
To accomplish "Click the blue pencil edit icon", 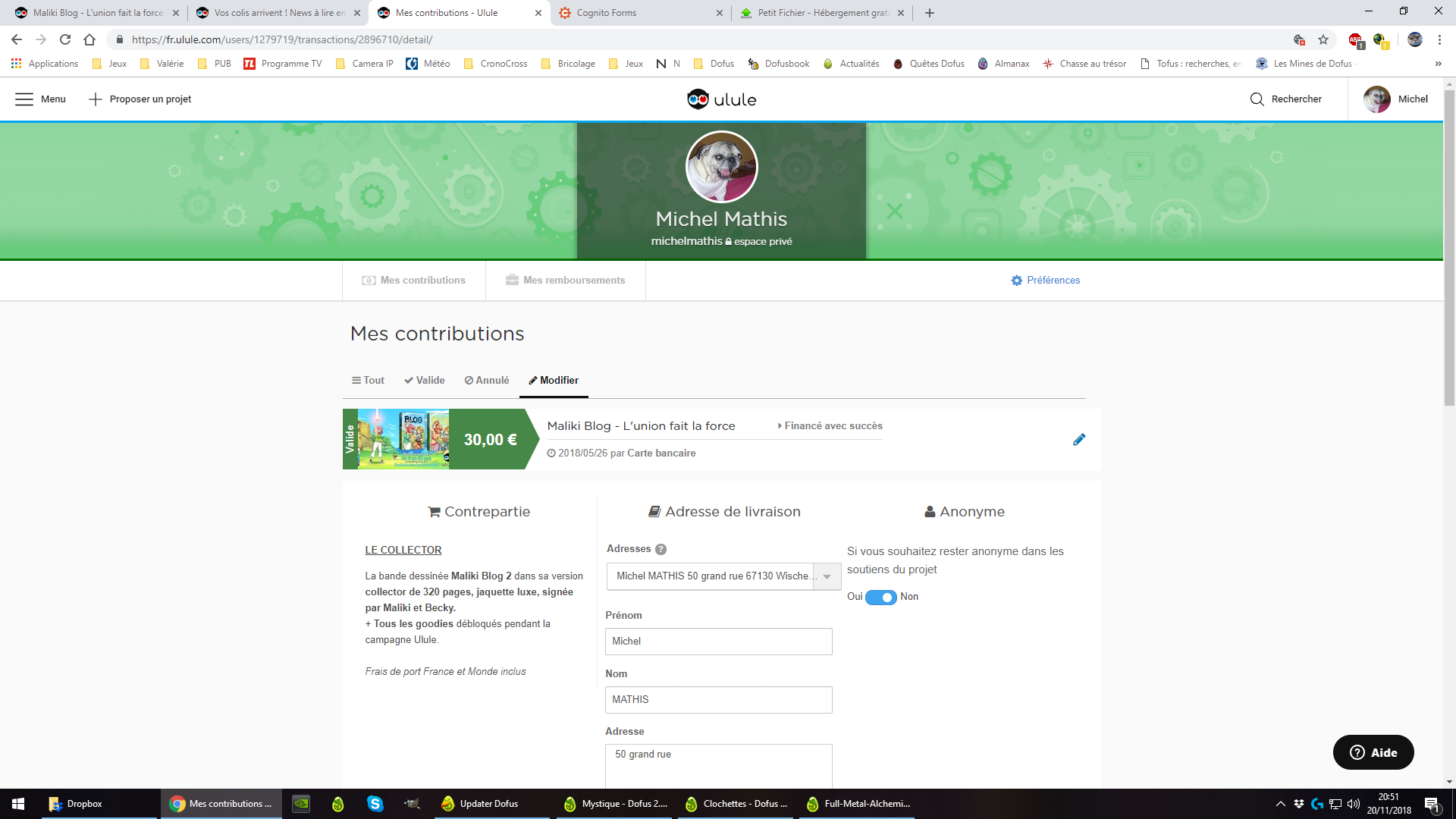I will 1079,440.
